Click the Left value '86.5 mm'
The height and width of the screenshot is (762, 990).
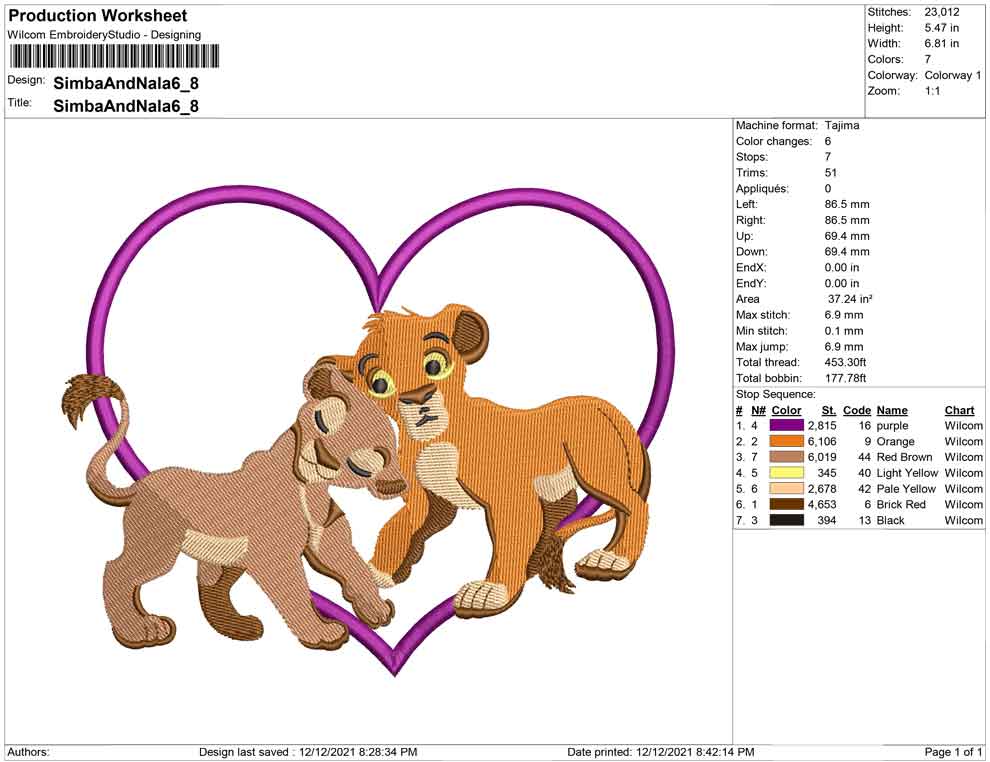847,204
